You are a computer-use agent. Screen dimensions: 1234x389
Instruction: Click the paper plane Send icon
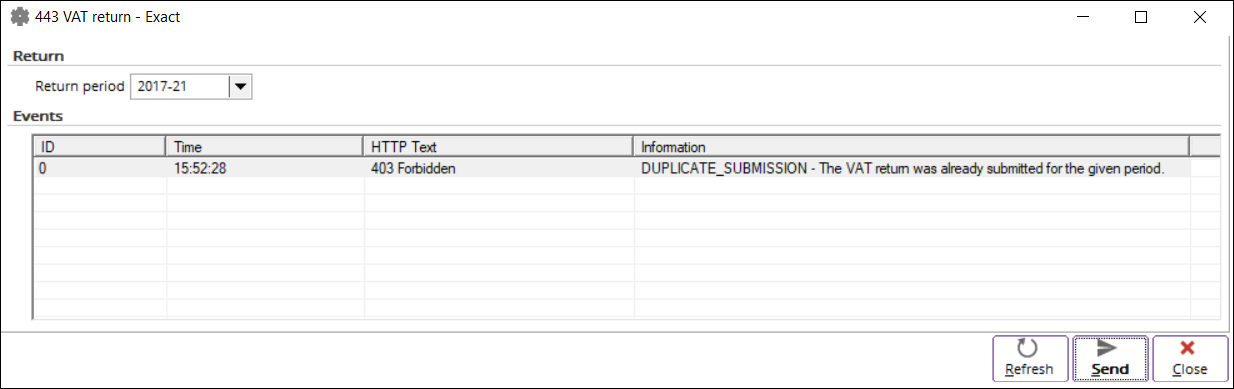(x=1107, y=348)
